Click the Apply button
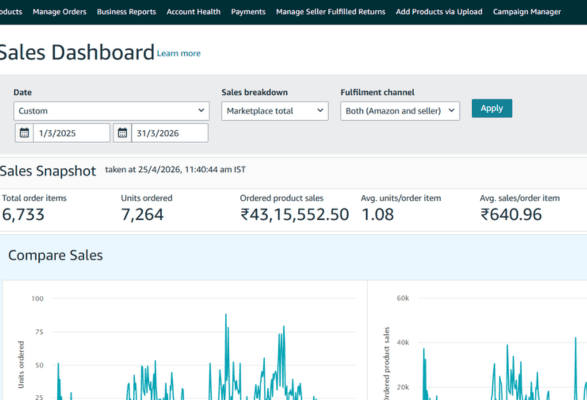 pos(492,108)
